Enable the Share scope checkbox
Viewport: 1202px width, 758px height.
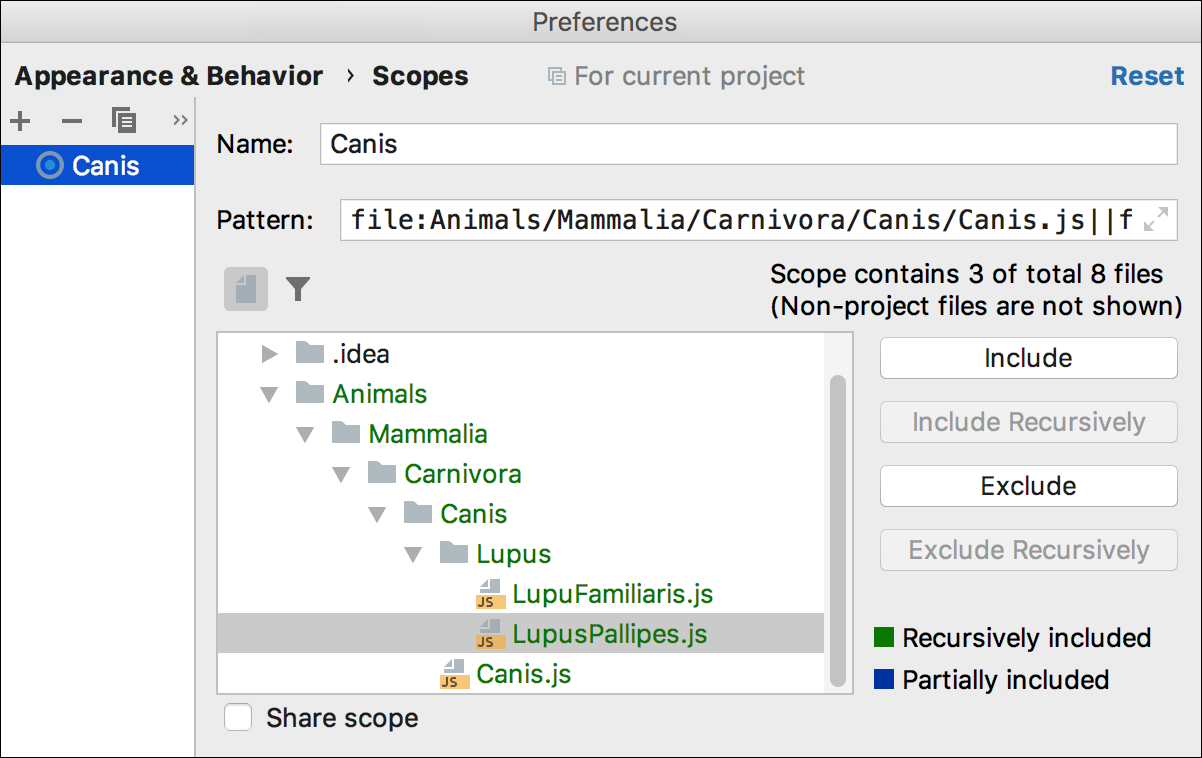237,718
